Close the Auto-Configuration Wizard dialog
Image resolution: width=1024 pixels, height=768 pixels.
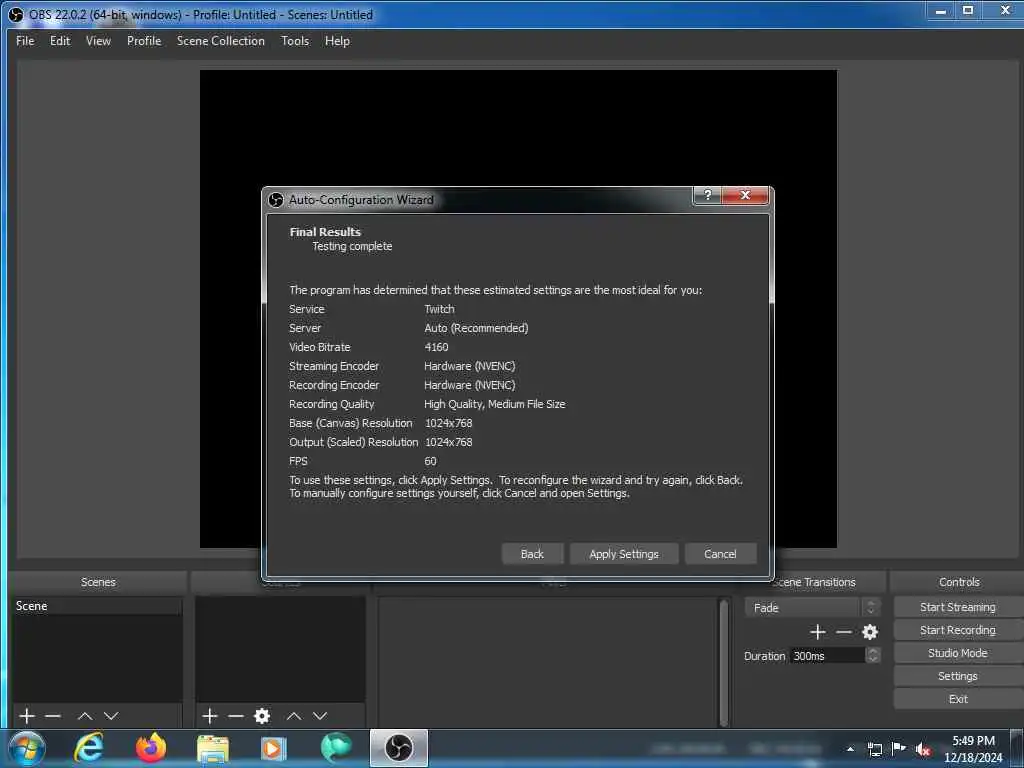click(x=745, y=195)
